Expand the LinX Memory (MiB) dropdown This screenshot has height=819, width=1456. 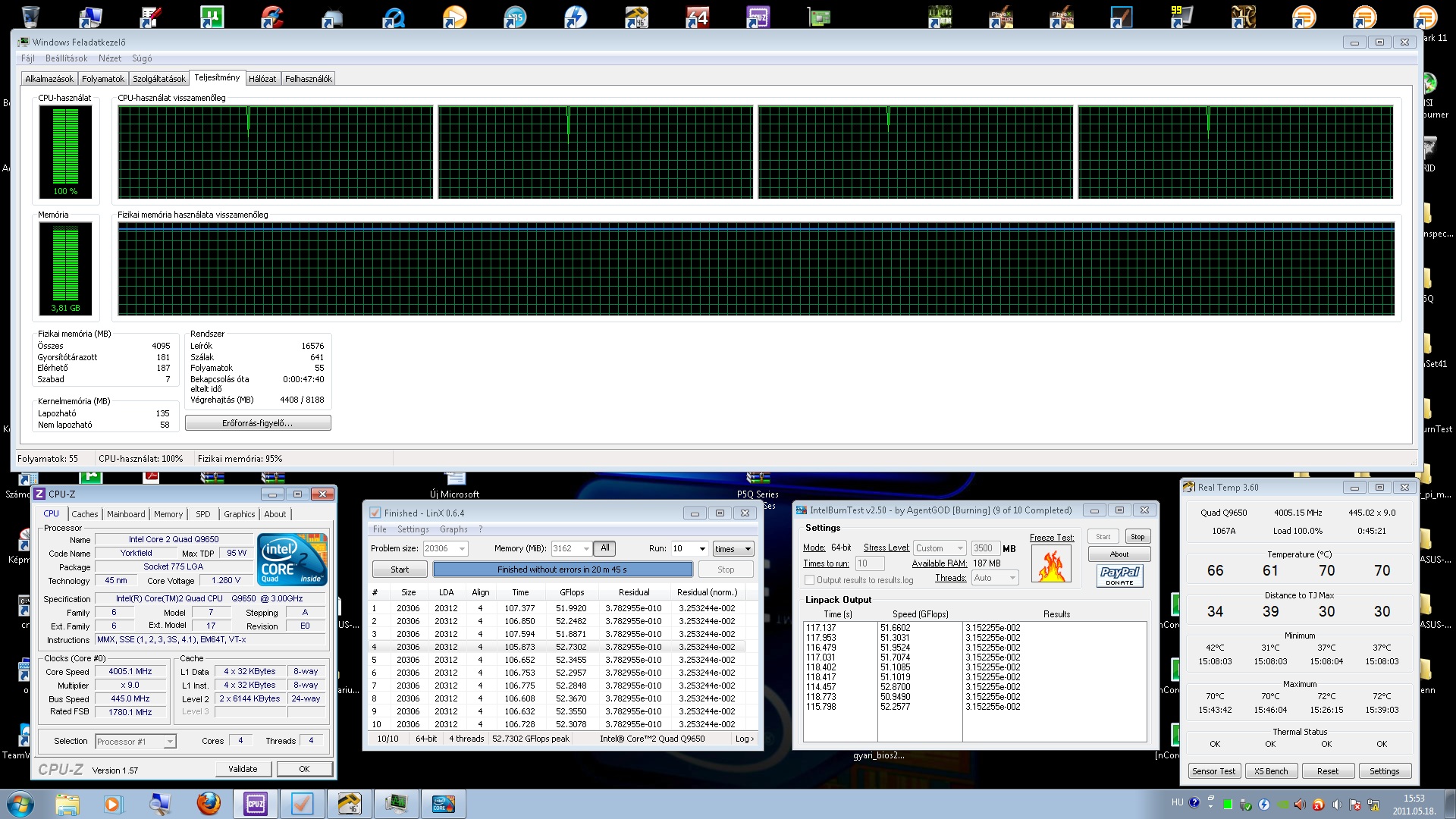point(585,549)
